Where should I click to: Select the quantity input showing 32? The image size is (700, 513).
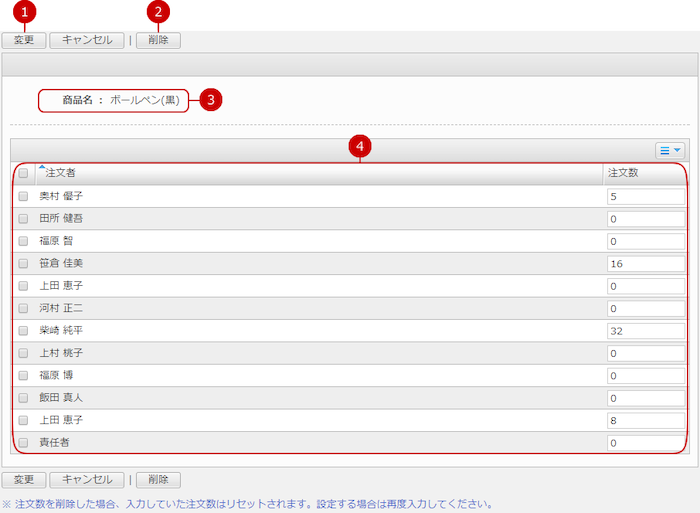645,330
